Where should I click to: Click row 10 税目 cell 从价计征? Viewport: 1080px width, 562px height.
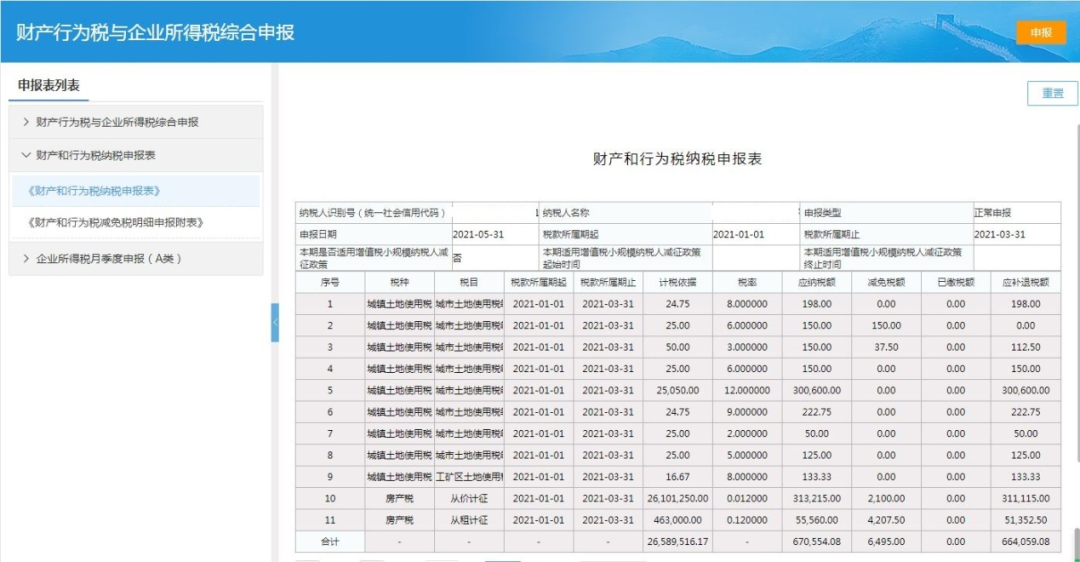click(x=469, y=499)
